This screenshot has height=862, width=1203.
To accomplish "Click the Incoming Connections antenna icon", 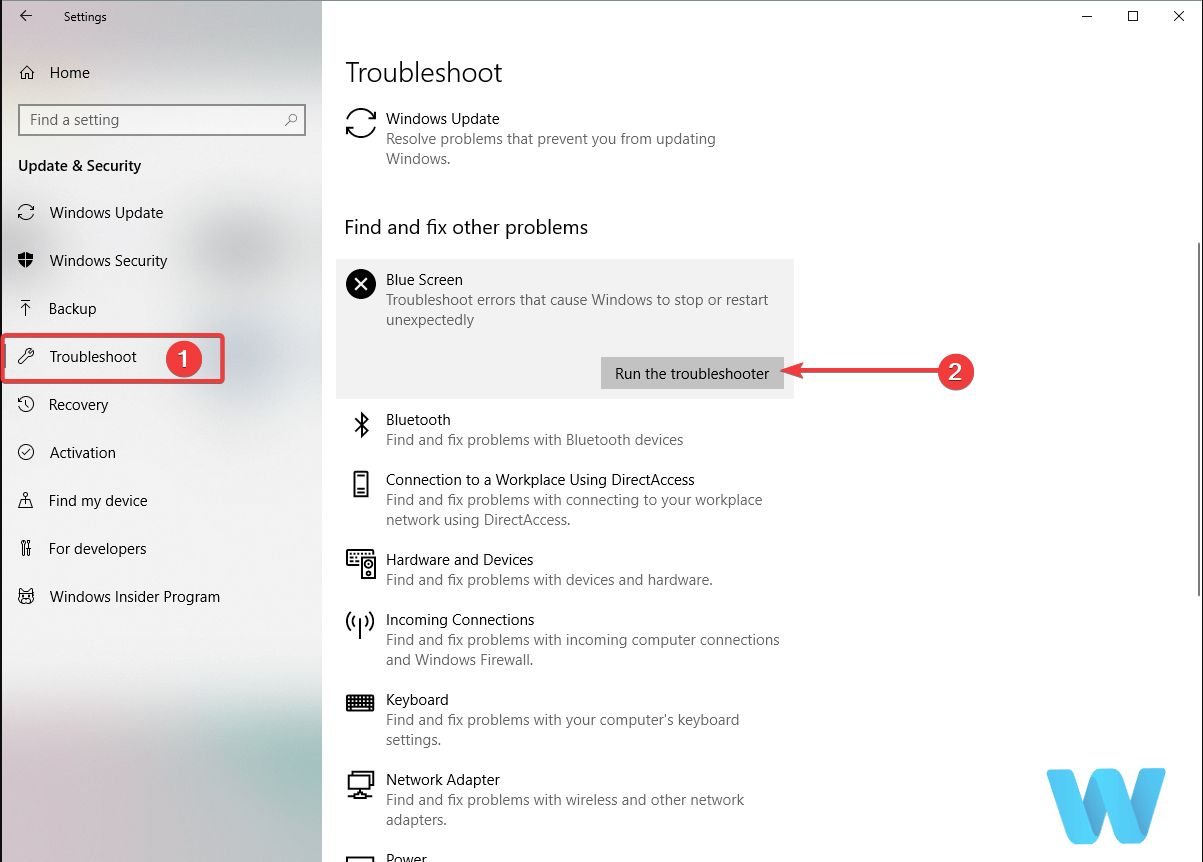I will 360,625.
